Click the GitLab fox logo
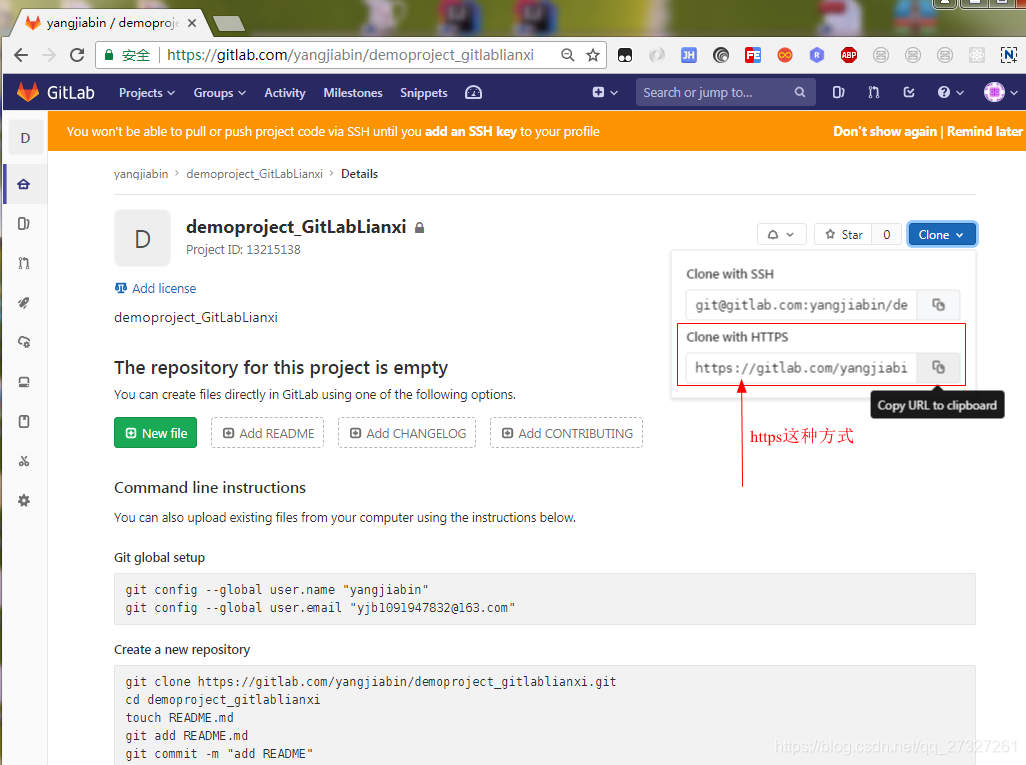1026x765 pixels. 27,92
